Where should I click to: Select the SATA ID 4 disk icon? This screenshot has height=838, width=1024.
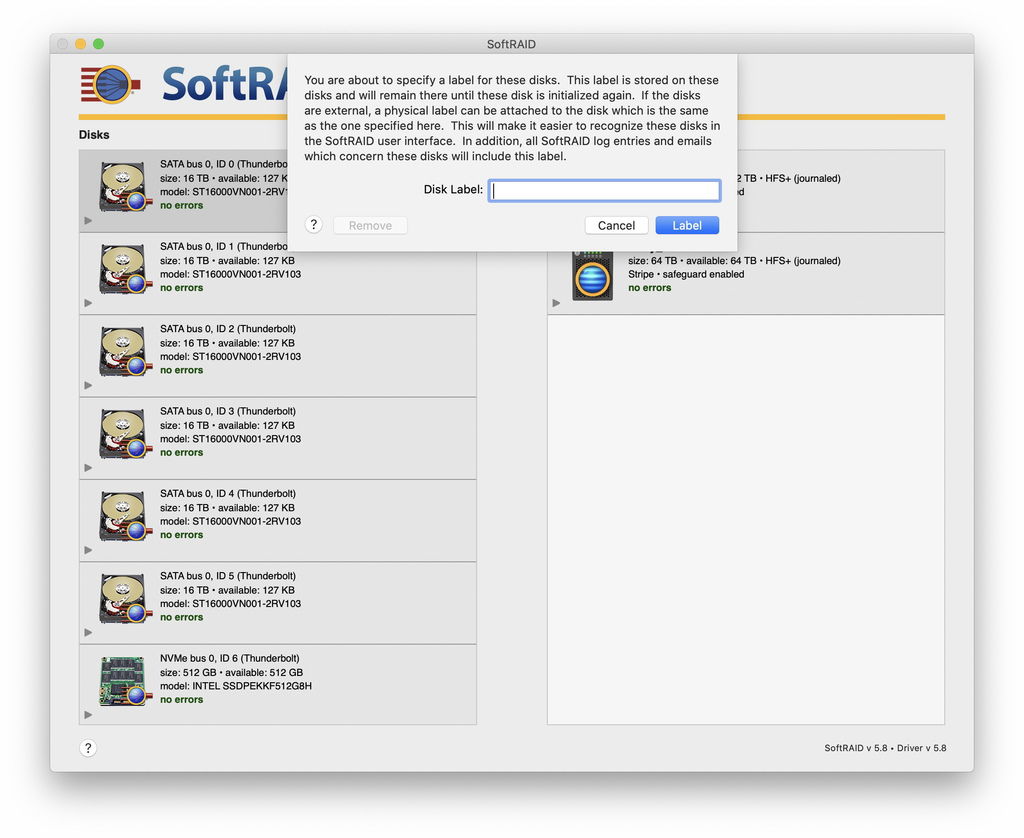point(123,516)
